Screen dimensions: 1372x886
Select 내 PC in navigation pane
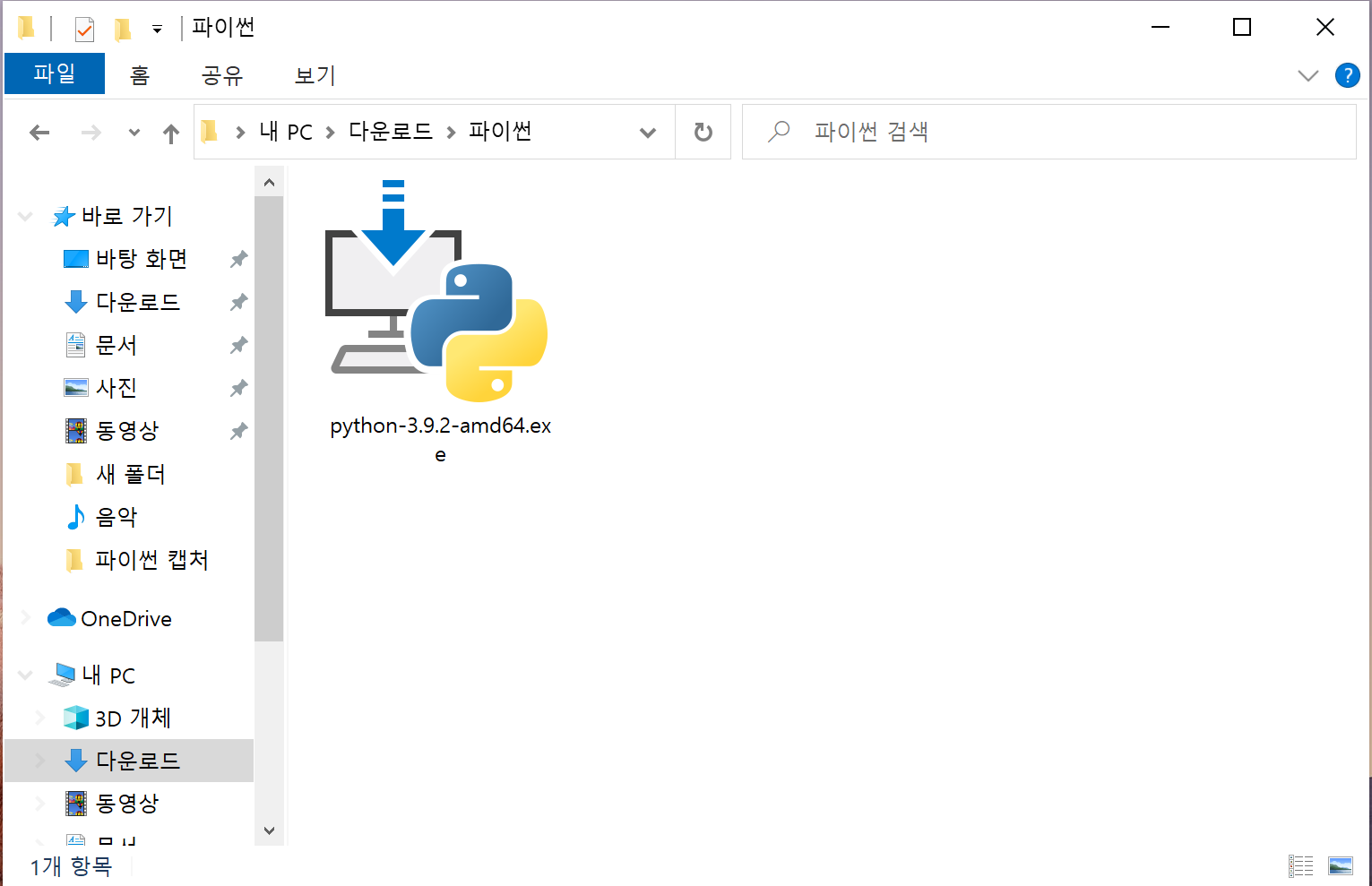pyautogui.click(x=108, y=675)
